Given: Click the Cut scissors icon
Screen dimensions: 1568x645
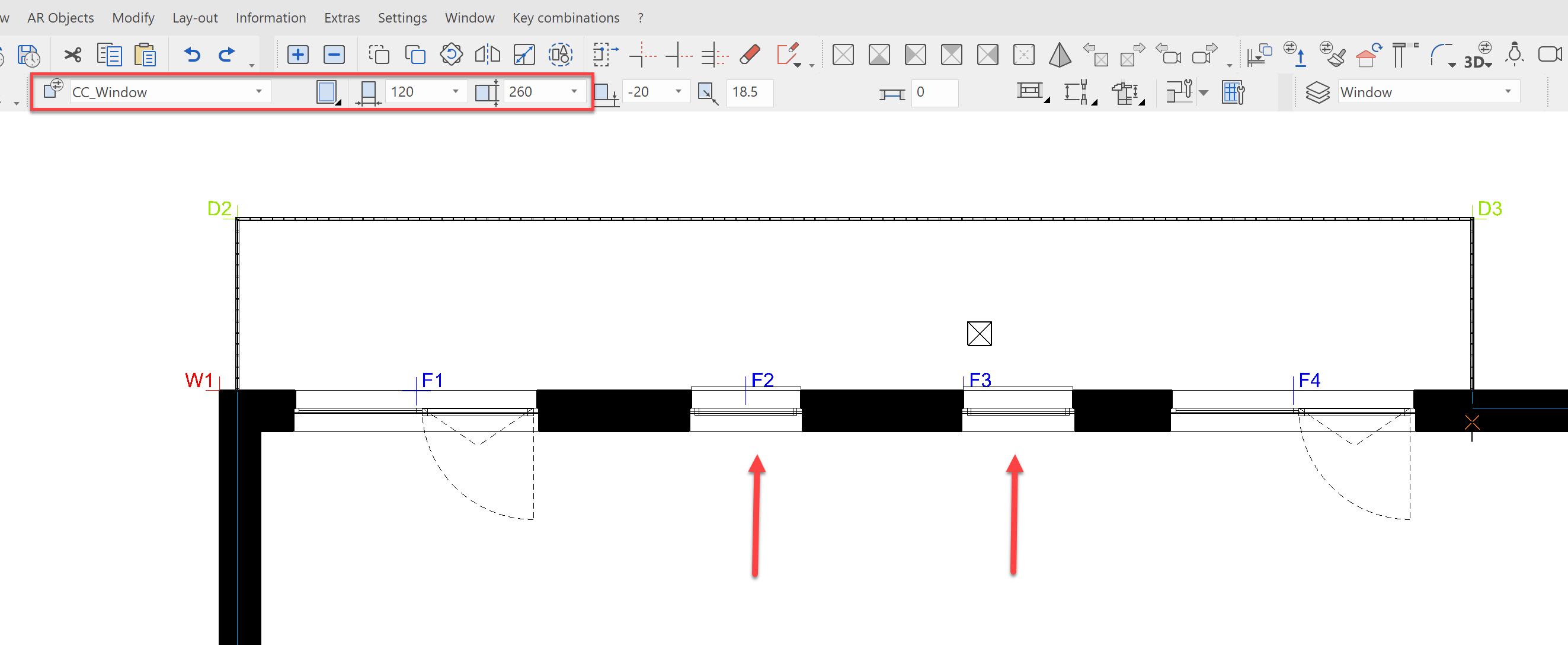Looking at the screenshot, I should pos(73,55).
